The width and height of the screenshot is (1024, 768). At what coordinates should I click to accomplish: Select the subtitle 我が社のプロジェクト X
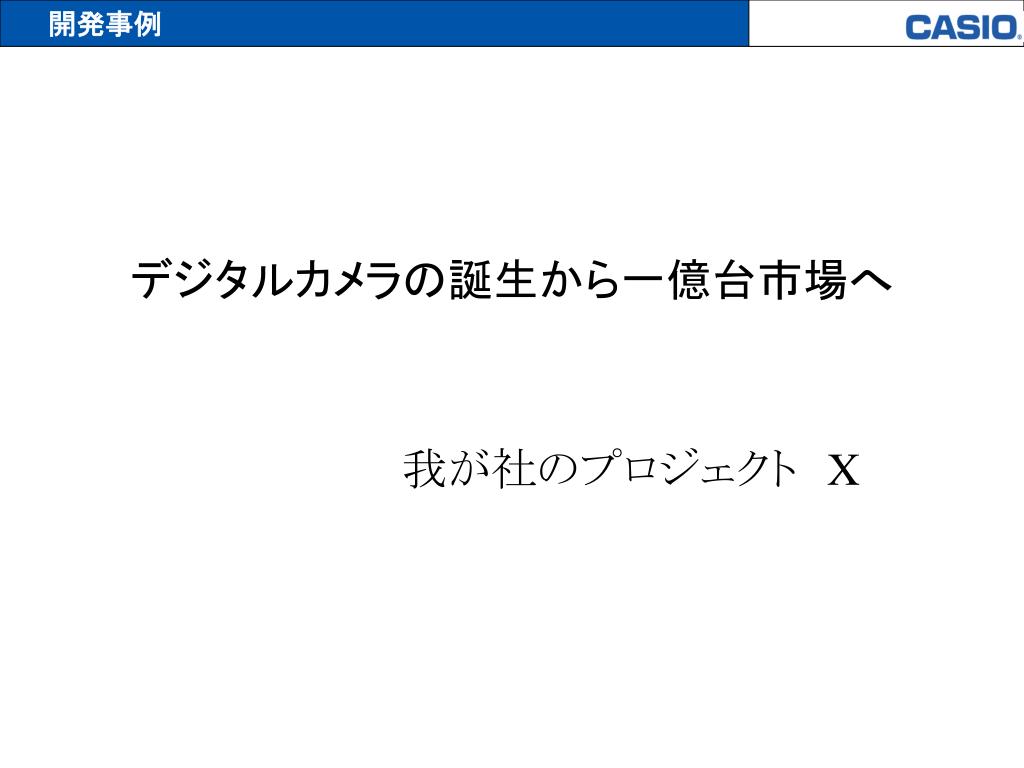tap(632, 469)
